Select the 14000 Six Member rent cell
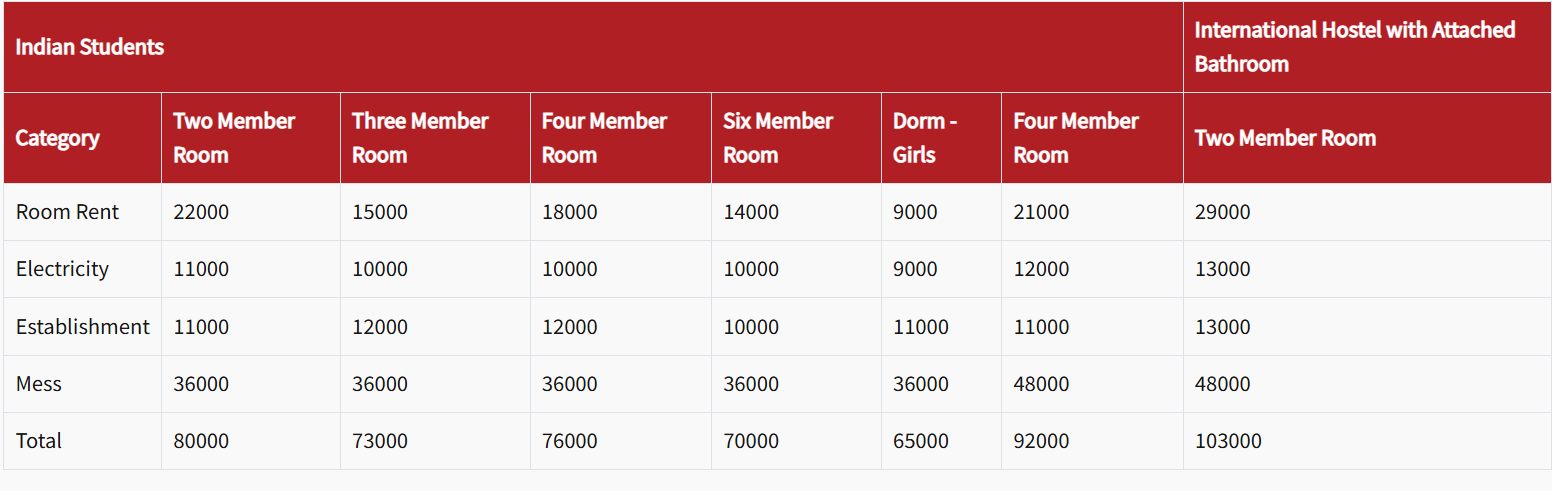The image size is (1552, 491). pyautogui.click(x=751, y=212)
